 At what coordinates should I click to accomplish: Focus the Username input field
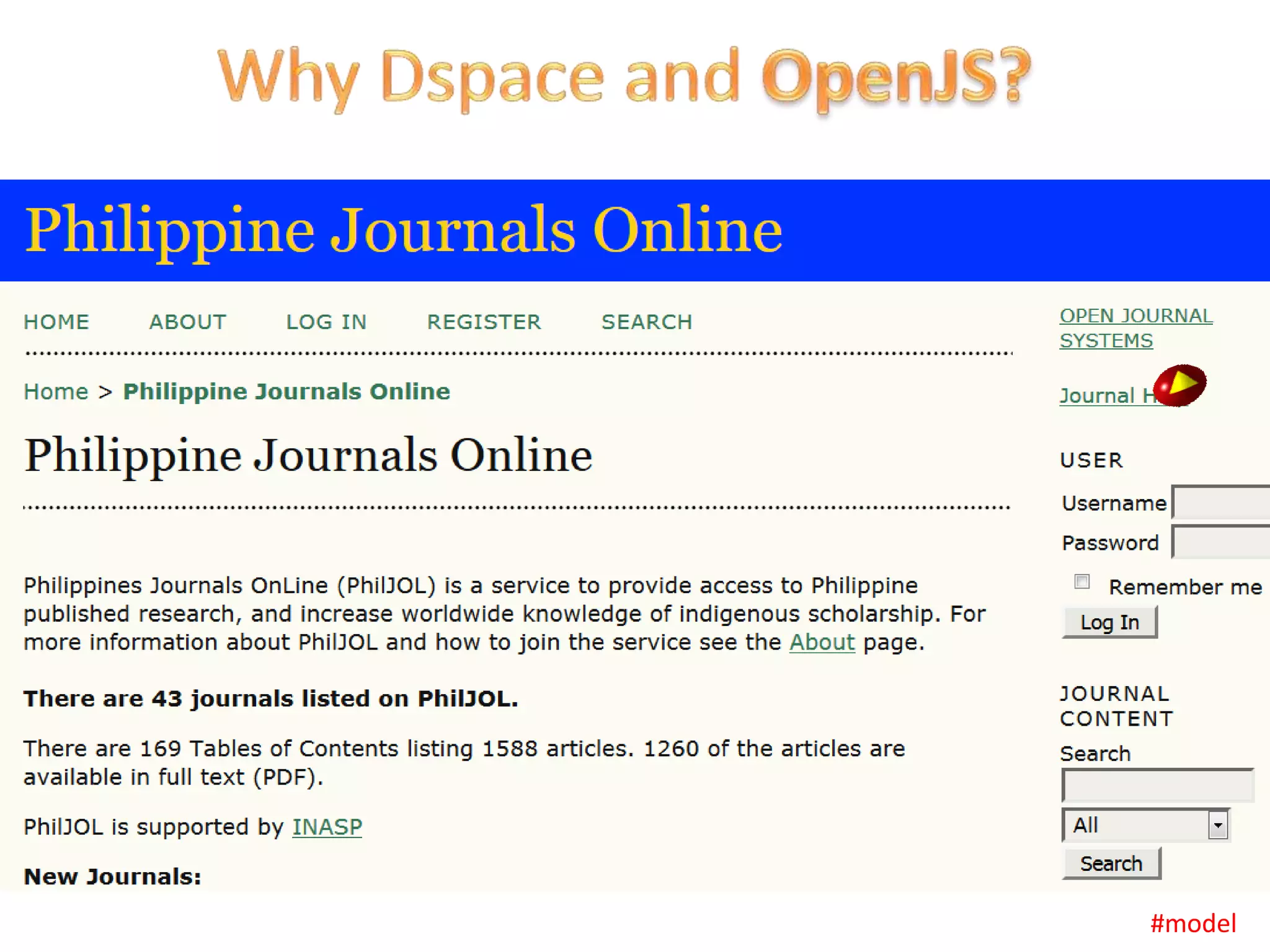click(x=1222, y=503)
